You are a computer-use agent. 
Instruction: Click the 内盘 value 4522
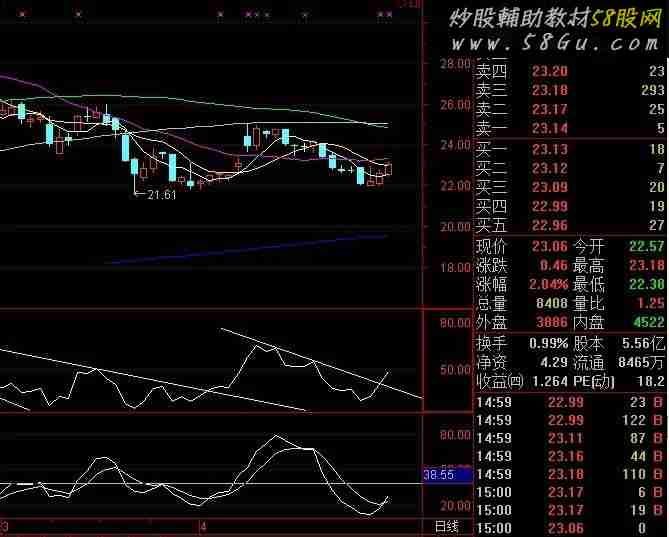pyautogui.click(x=649, y=322)
